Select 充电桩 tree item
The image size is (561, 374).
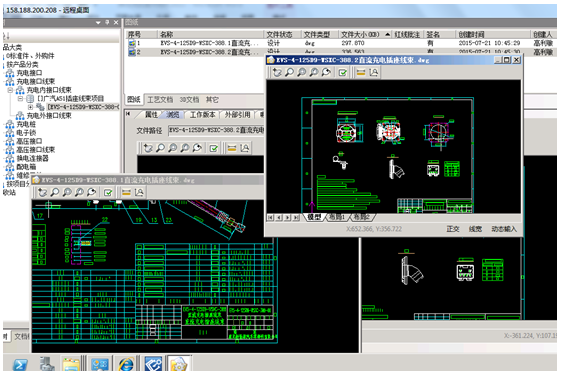[26, 124]
